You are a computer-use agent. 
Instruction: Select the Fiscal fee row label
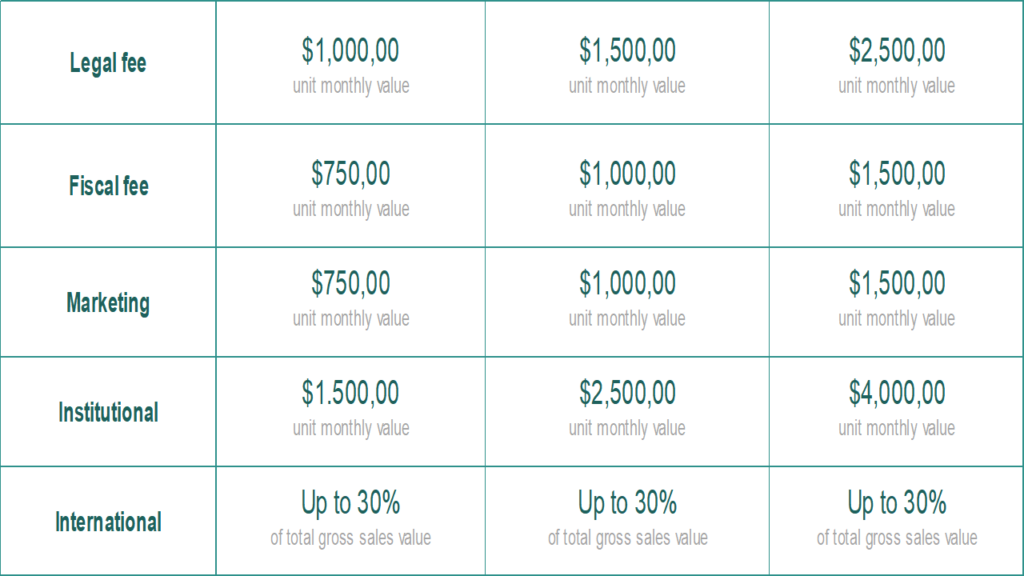[108, 186]
